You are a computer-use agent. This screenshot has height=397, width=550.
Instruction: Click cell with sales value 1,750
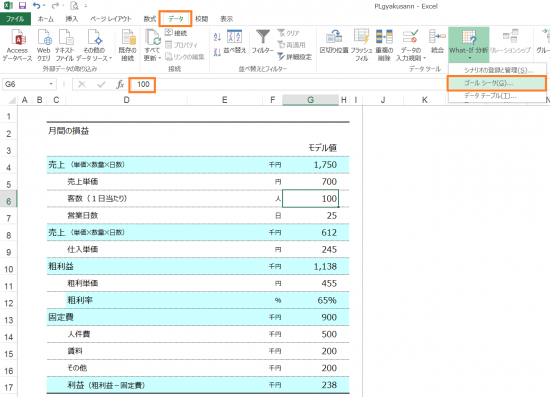point(310,165)
